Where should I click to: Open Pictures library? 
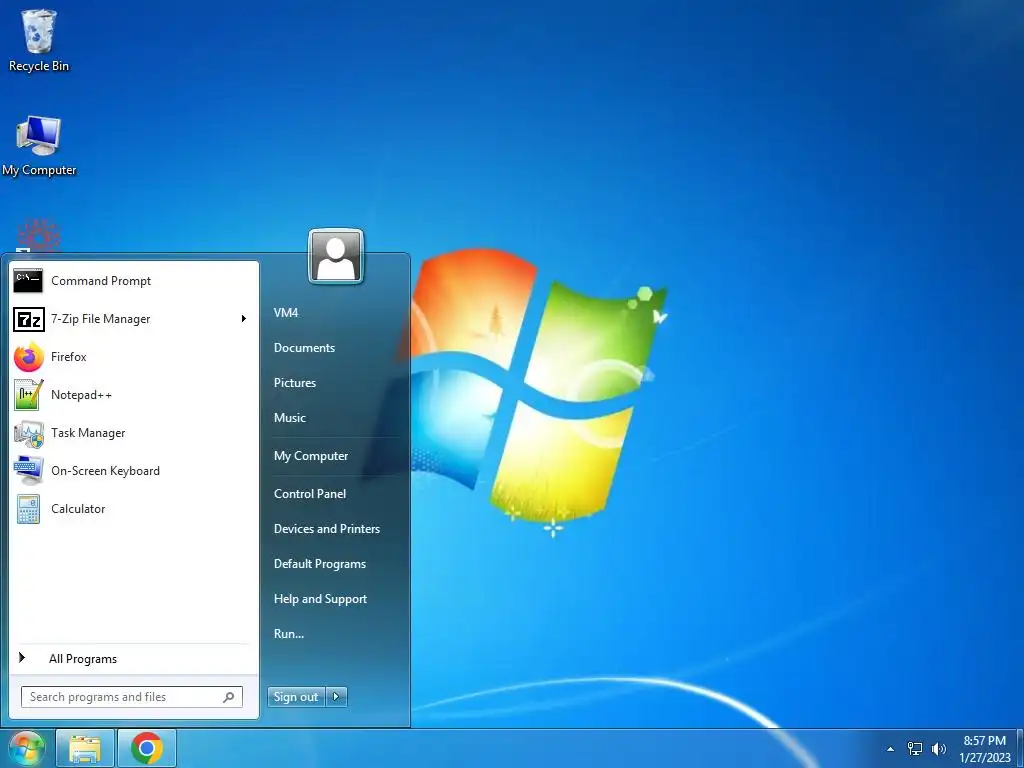pyautogui.click(x=295, y=383)
